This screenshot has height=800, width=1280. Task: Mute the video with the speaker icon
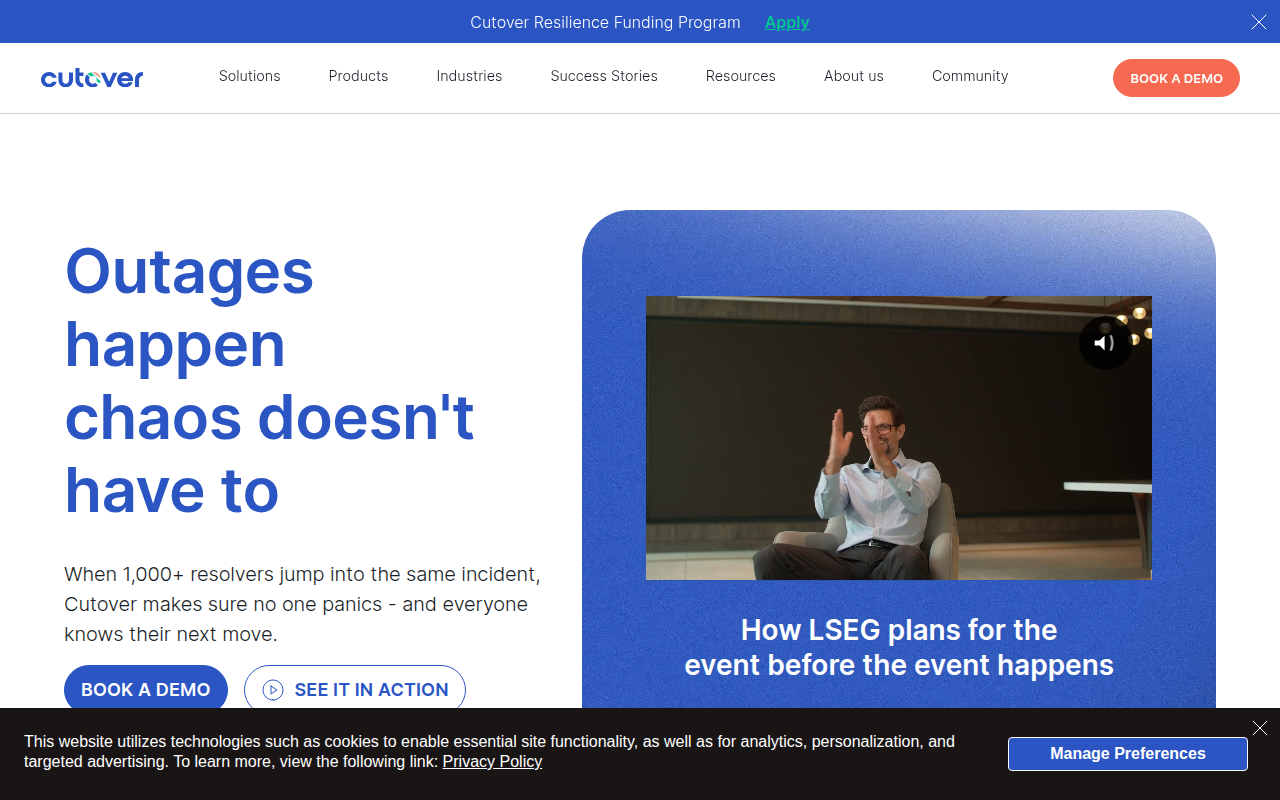[1105, 343]
